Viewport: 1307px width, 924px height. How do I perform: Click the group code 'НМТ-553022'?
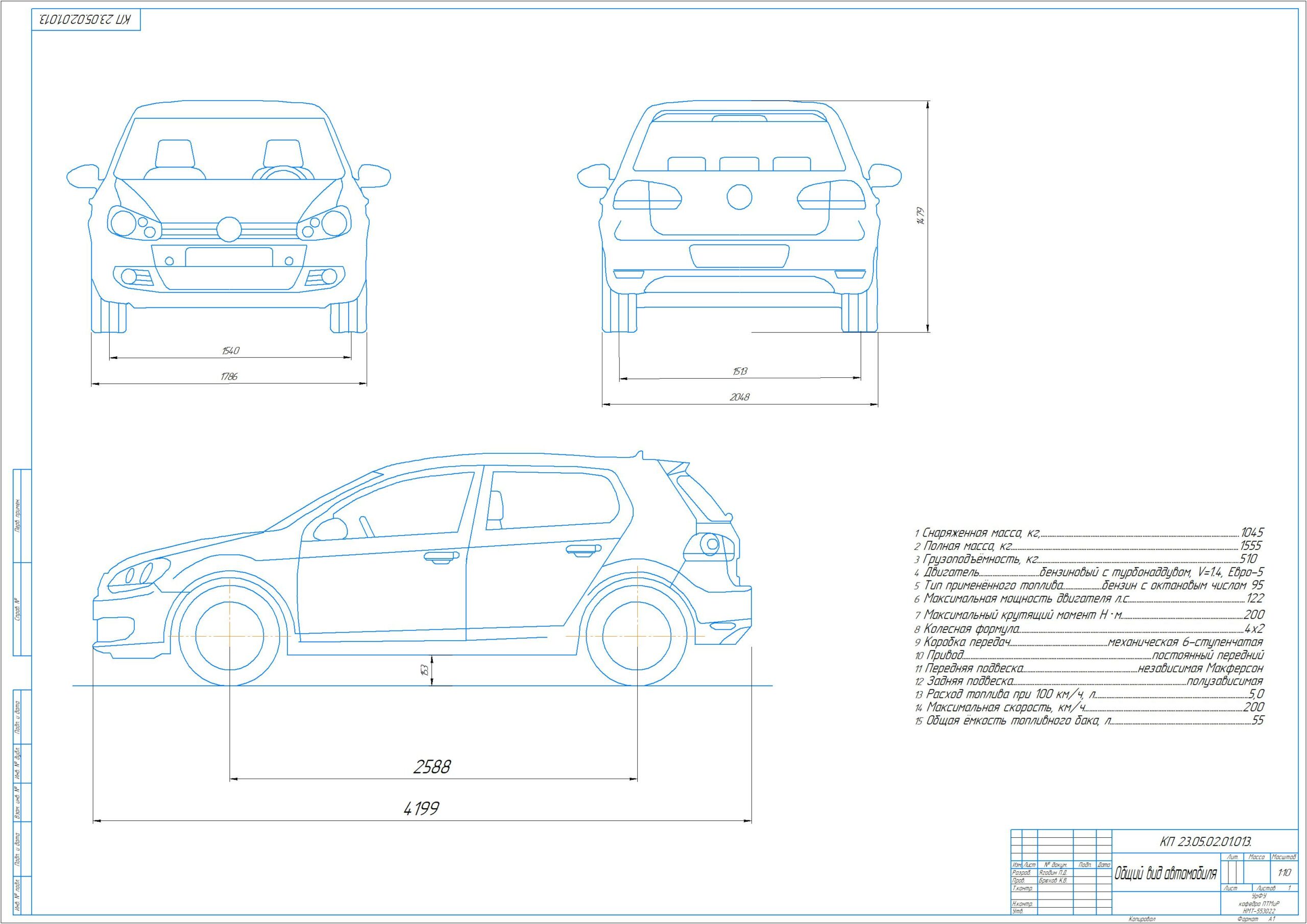point(1259,911)
